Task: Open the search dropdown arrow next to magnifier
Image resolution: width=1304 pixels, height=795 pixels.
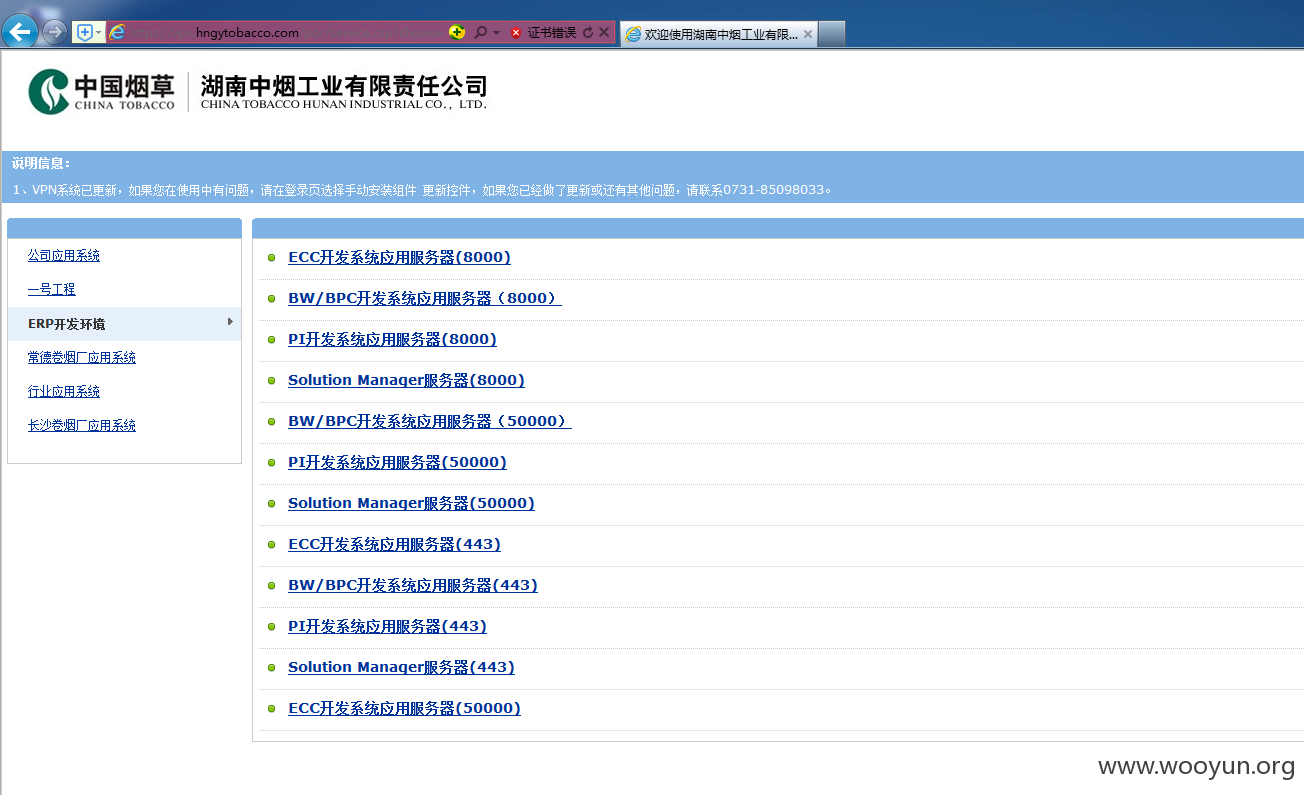Action: (496, 32)
